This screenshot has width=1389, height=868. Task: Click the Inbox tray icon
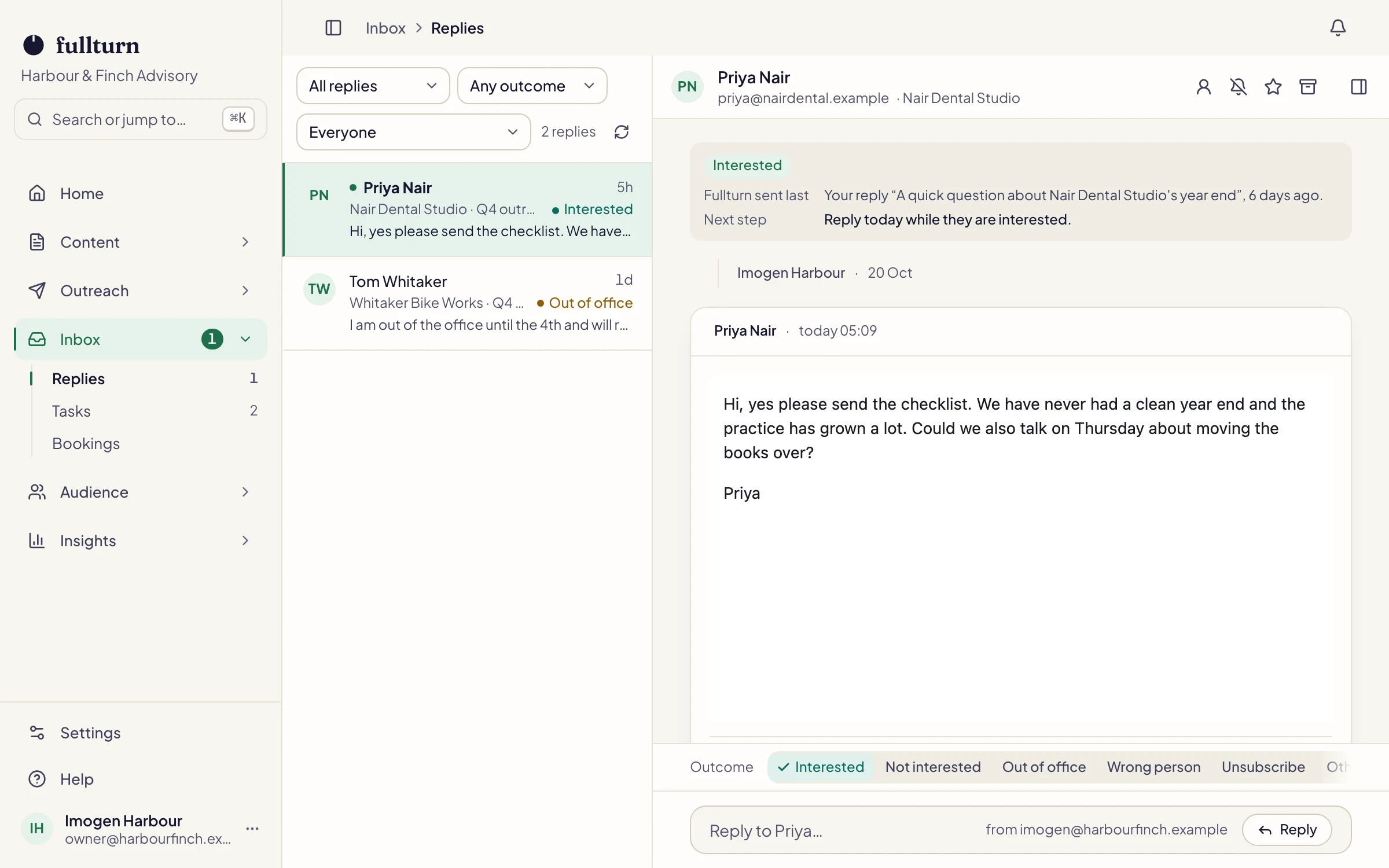tap(37, 339)
